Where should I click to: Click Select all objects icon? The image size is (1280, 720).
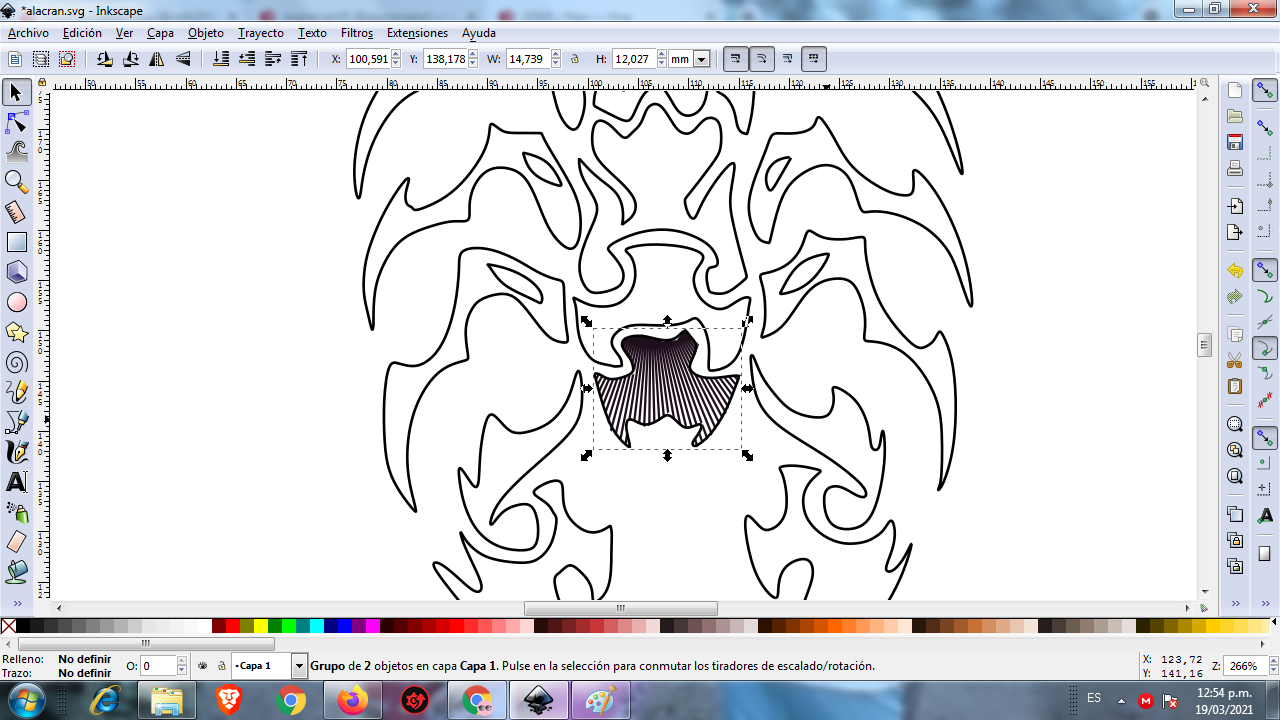coord(16,59)
